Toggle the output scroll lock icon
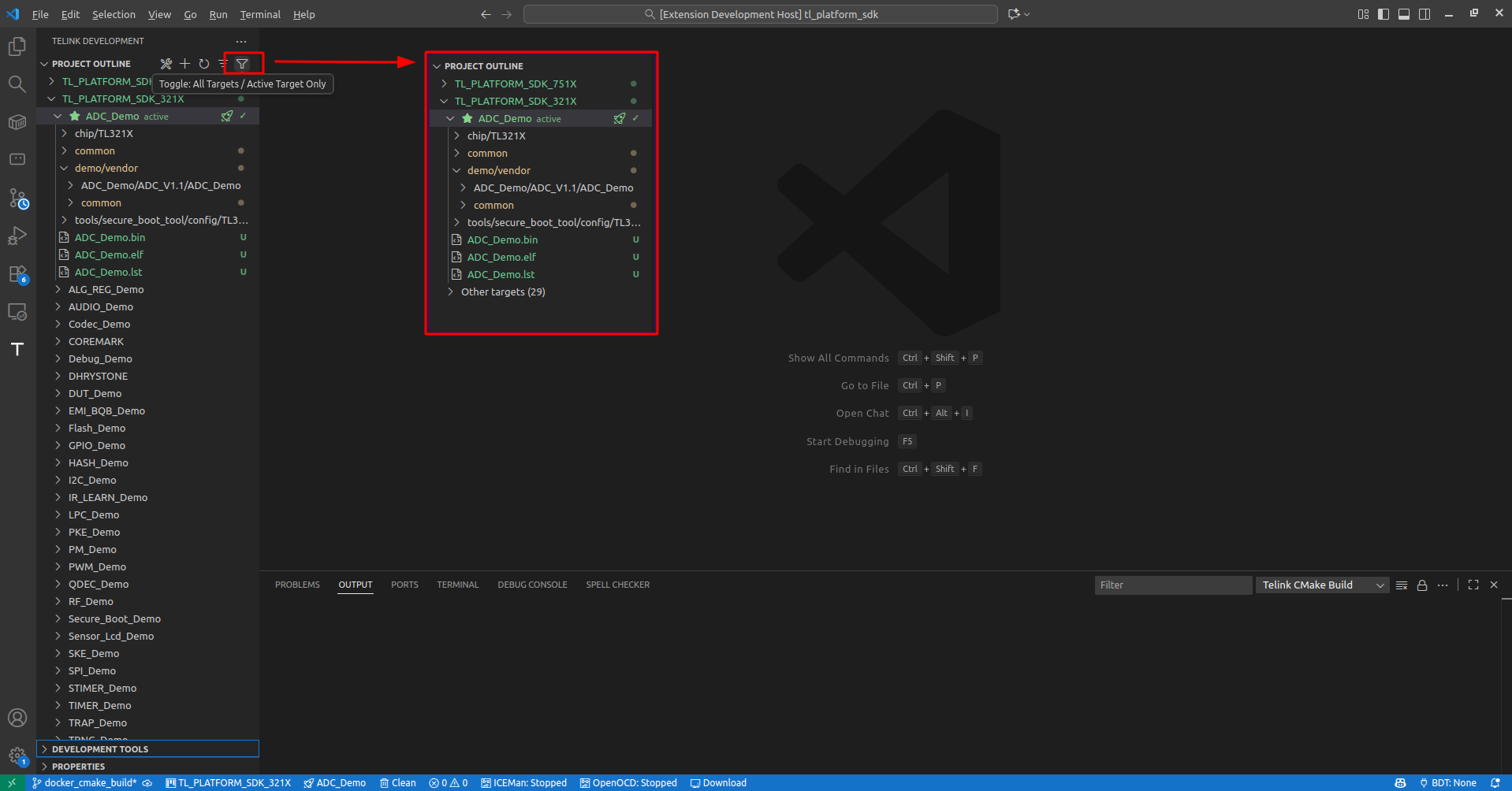 1422,585
